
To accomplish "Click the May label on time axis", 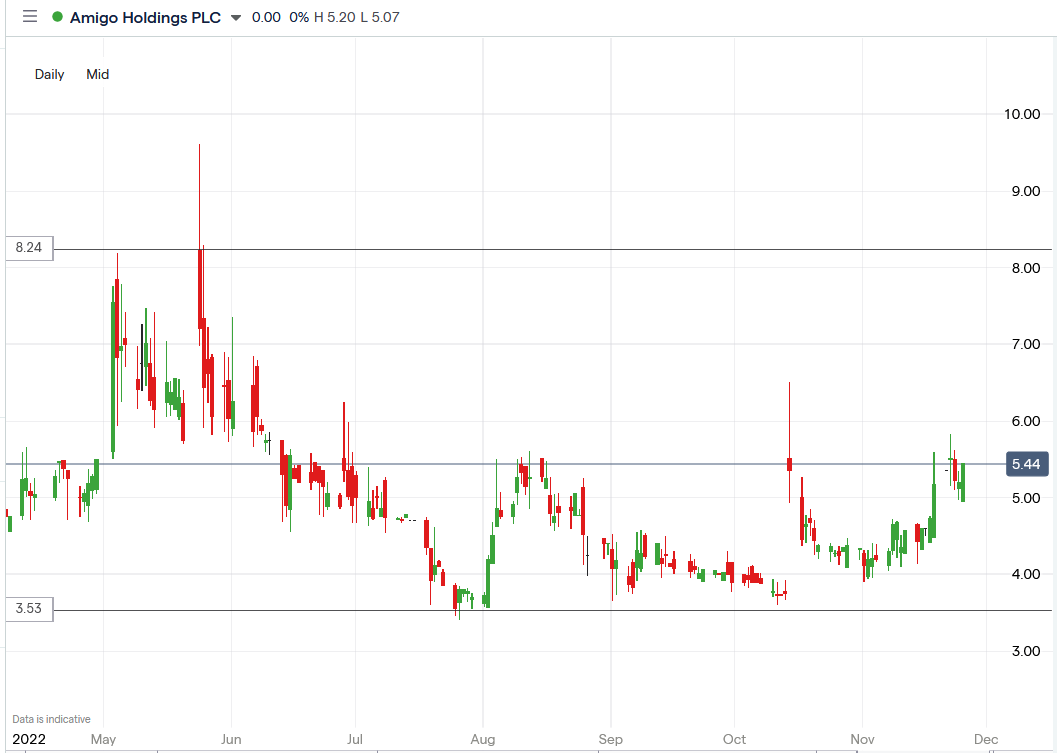I will click(x=103, y=740).
